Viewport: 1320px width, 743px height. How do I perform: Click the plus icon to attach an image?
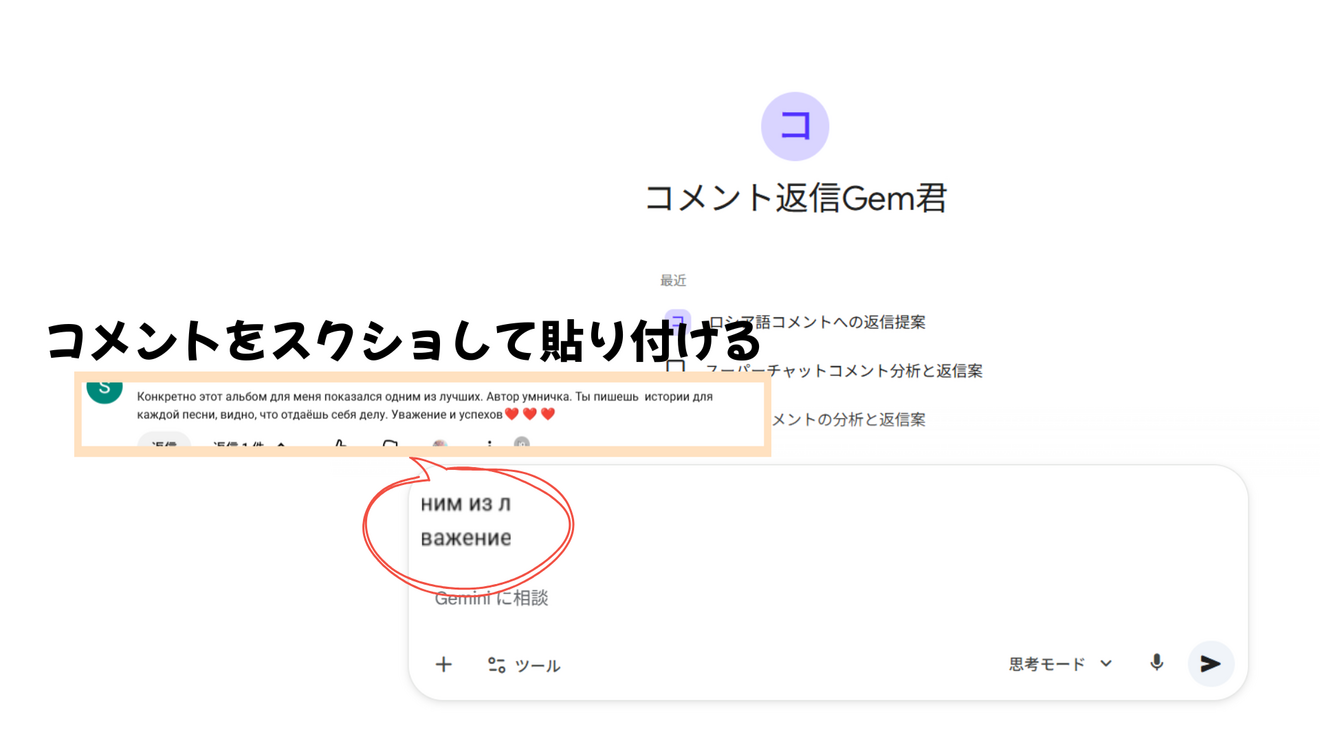click(444, 663)
